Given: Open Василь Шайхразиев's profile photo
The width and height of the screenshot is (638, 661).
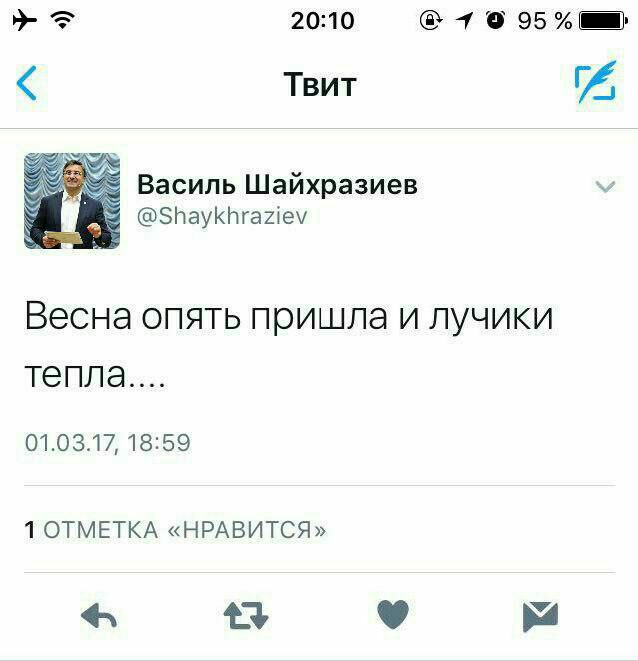Looking at the screenshot, I should click(72, 201).
